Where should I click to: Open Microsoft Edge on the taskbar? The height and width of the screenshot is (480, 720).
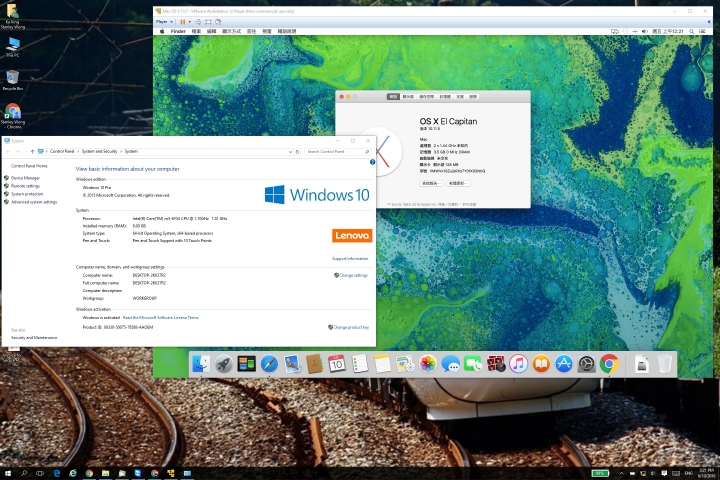pyautogui.click(x=56, y=473)
